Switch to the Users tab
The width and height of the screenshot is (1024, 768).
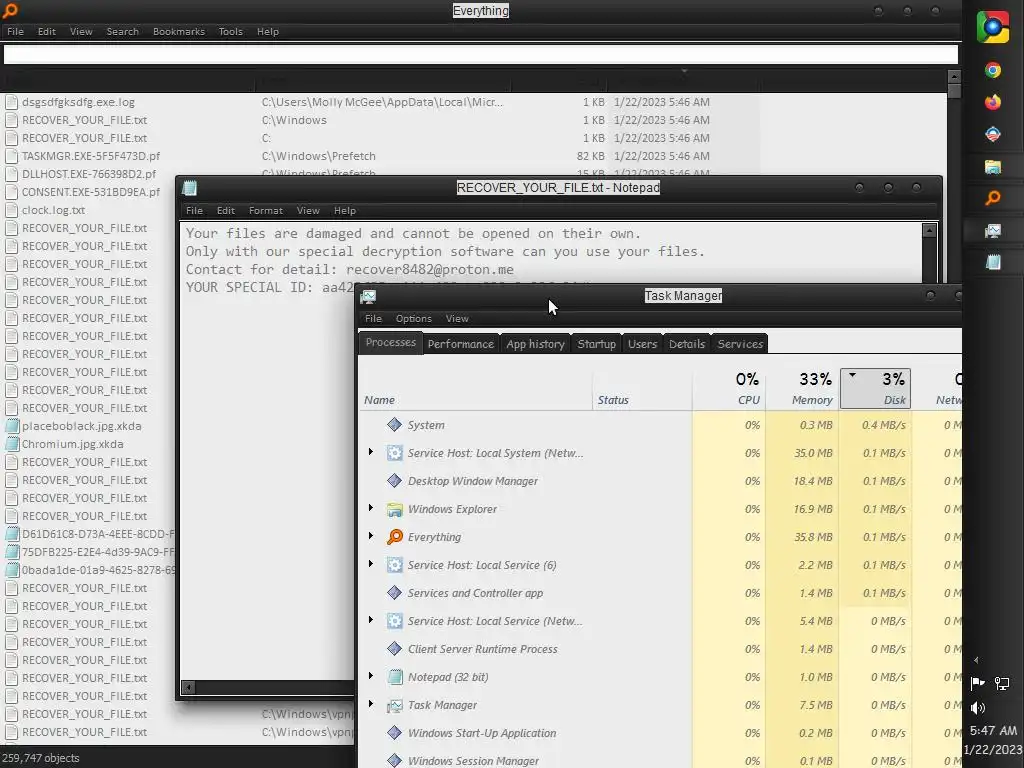(x=642, y=344)
